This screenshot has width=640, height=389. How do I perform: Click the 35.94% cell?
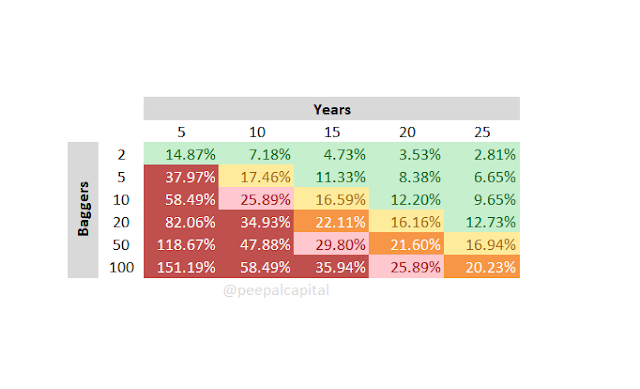pos(331,267)
